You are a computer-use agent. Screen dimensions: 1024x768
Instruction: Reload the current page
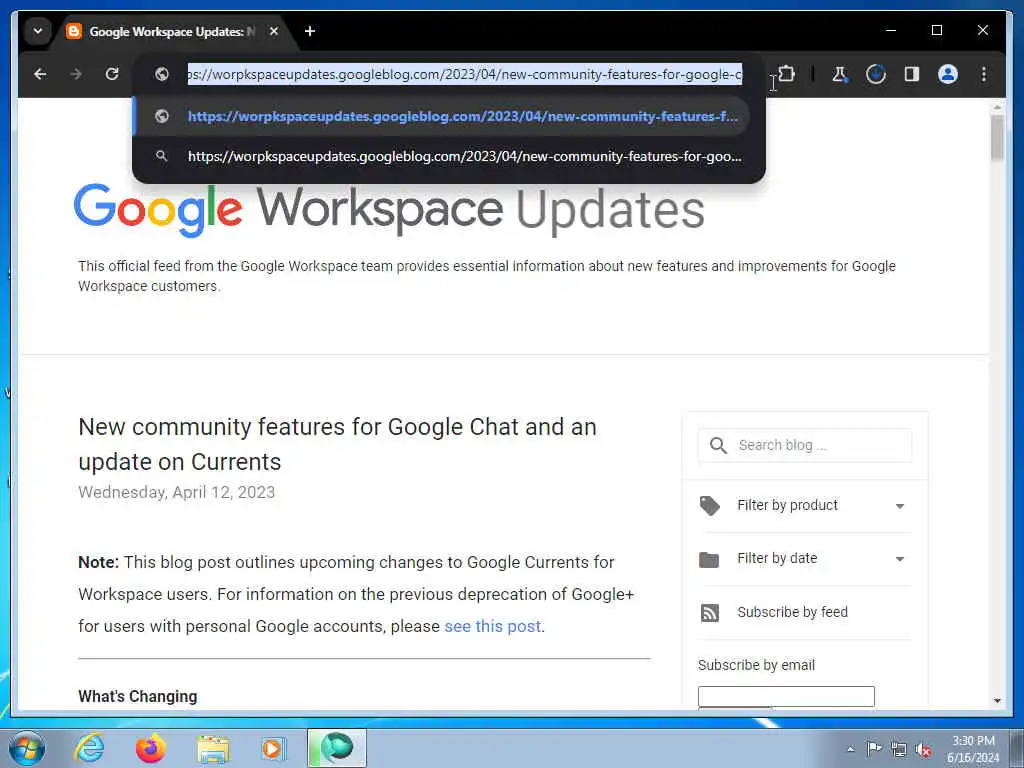click(x=112, y=74)
